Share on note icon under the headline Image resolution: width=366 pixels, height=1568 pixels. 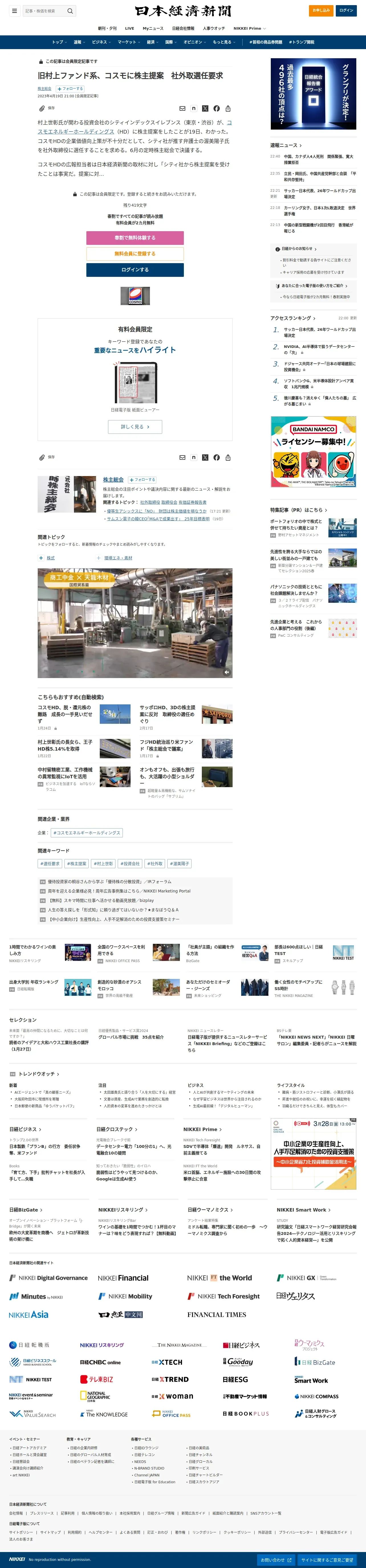[193, 108]
